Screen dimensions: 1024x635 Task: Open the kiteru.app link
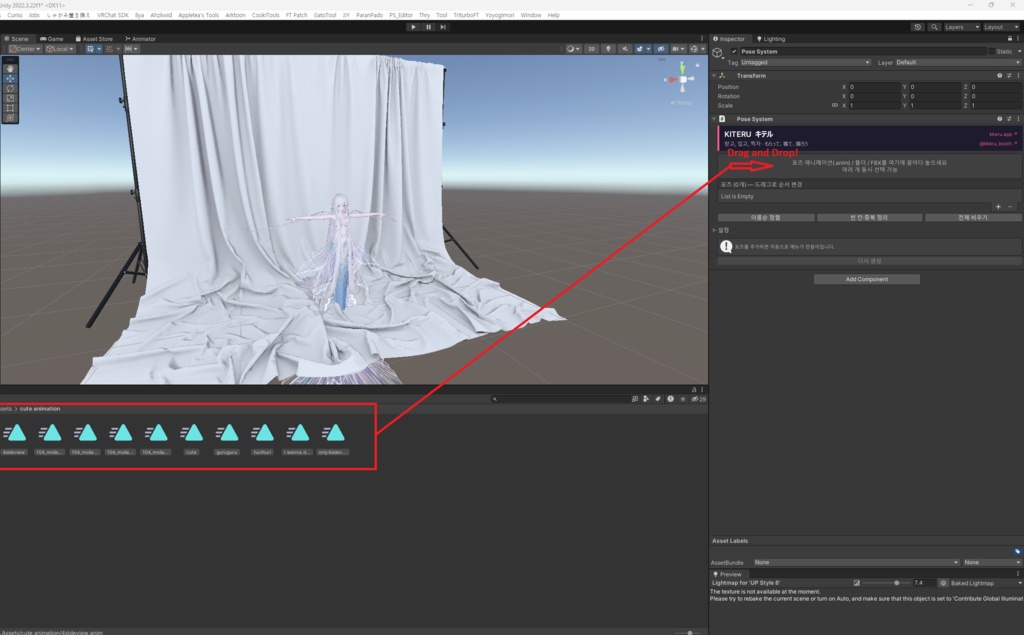[1002, 135]
